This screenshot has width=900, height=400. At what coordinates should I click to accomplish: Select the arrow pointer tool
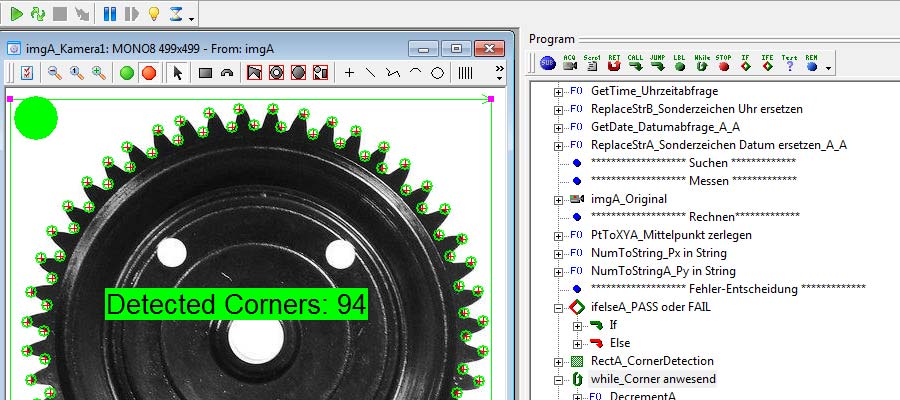[178, 73]
